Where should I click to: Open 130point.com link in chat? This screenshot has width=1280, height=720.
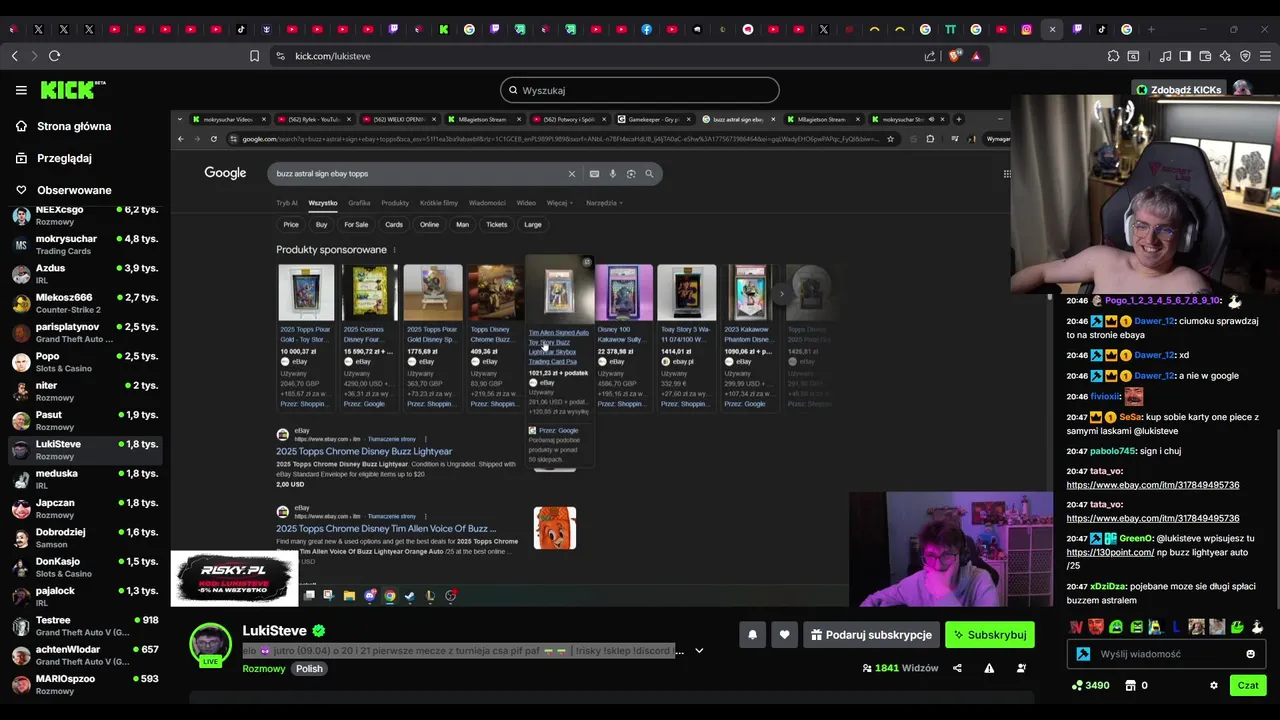(1110, 552)
